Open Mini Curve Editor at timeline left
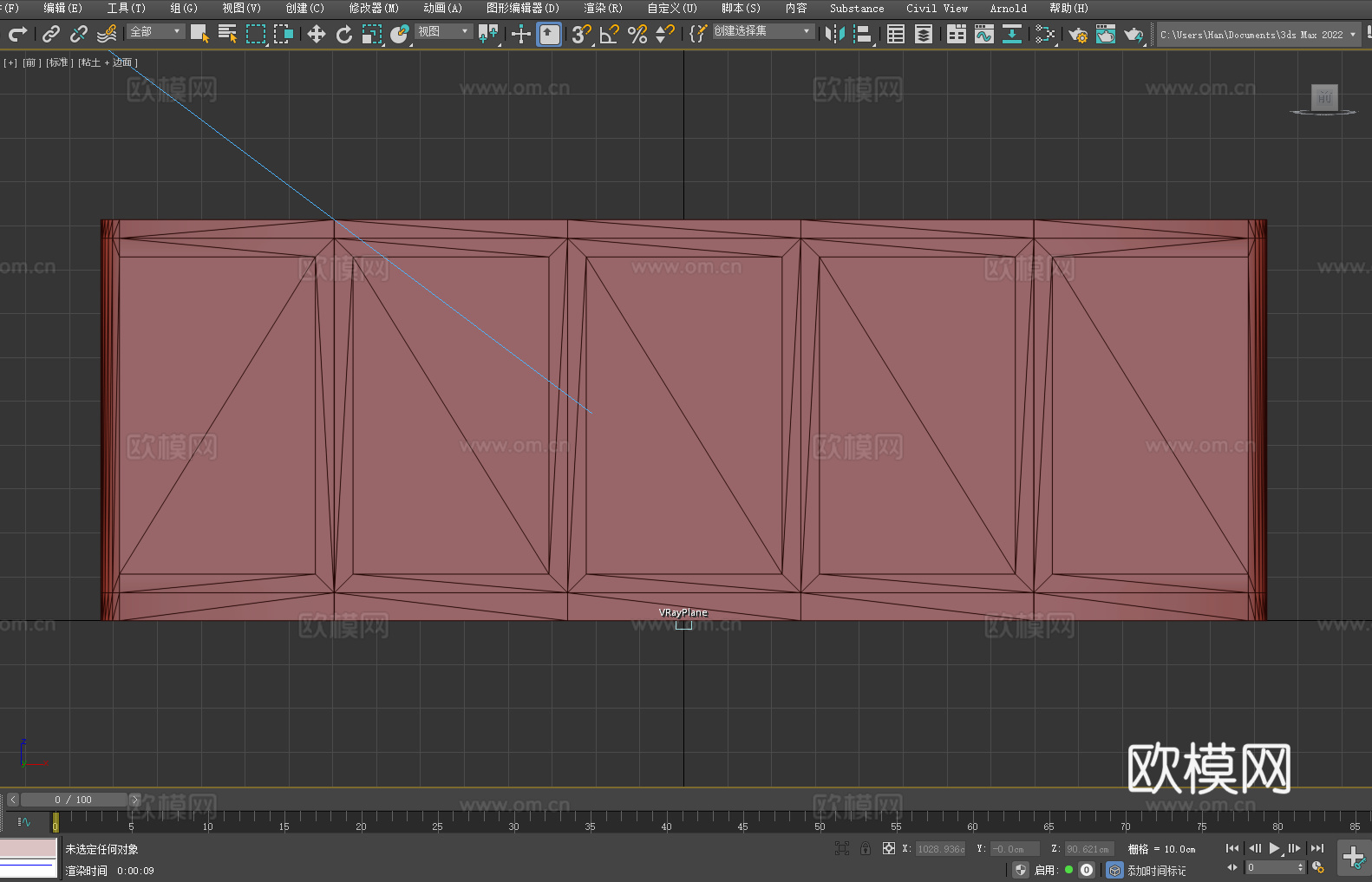Screen dimensions: 1372x882 coord(24,821)
